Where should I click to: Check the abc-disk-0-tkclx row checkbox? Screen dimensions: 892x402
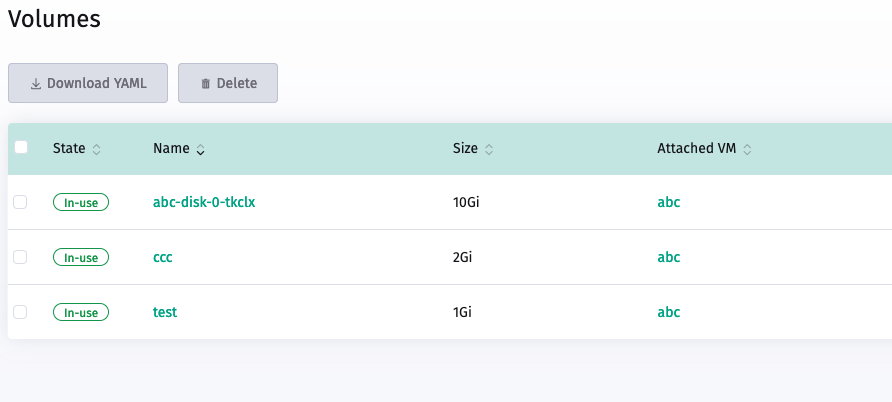click(21, 202)
